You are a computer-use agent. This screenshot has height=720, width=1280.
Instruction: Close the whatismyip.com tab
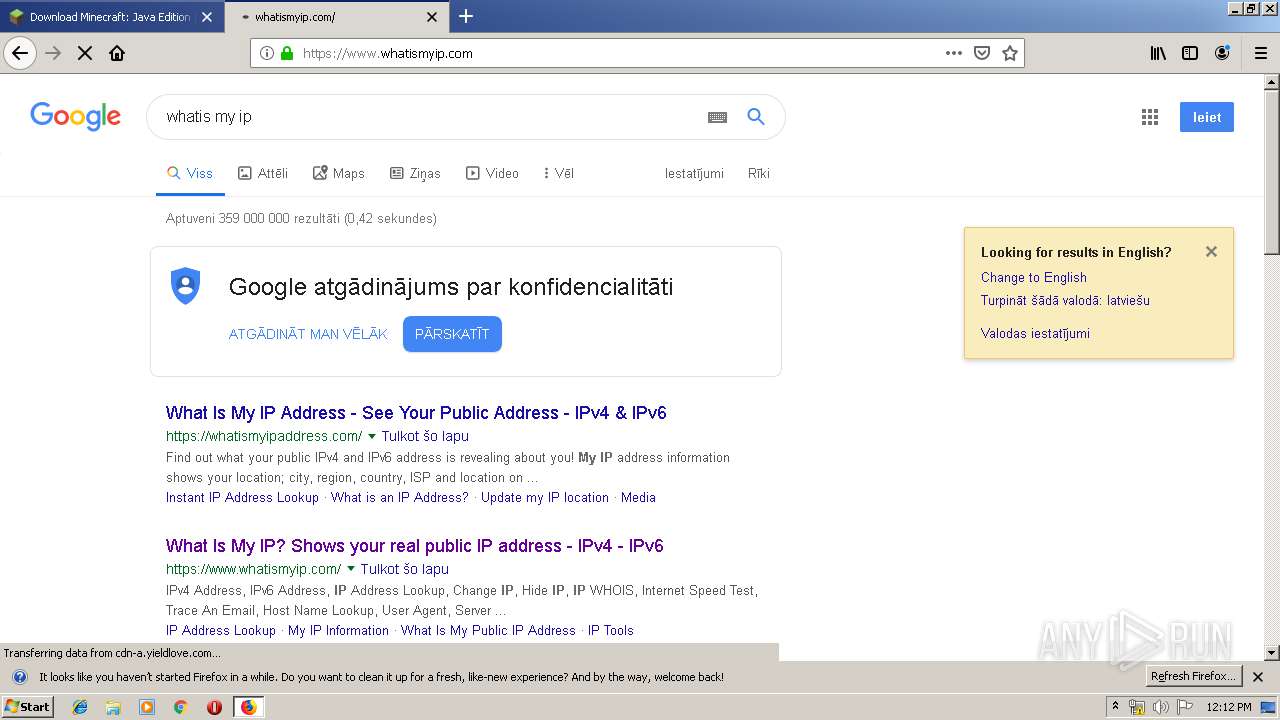432,17
